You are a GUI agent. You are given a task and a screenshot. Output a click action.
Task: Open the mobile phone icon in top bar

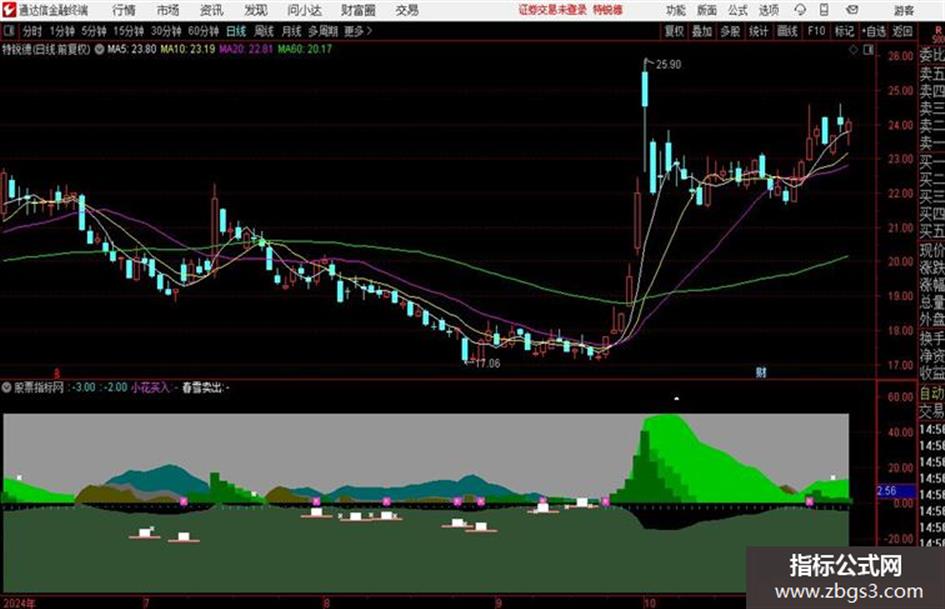point(824,10)
